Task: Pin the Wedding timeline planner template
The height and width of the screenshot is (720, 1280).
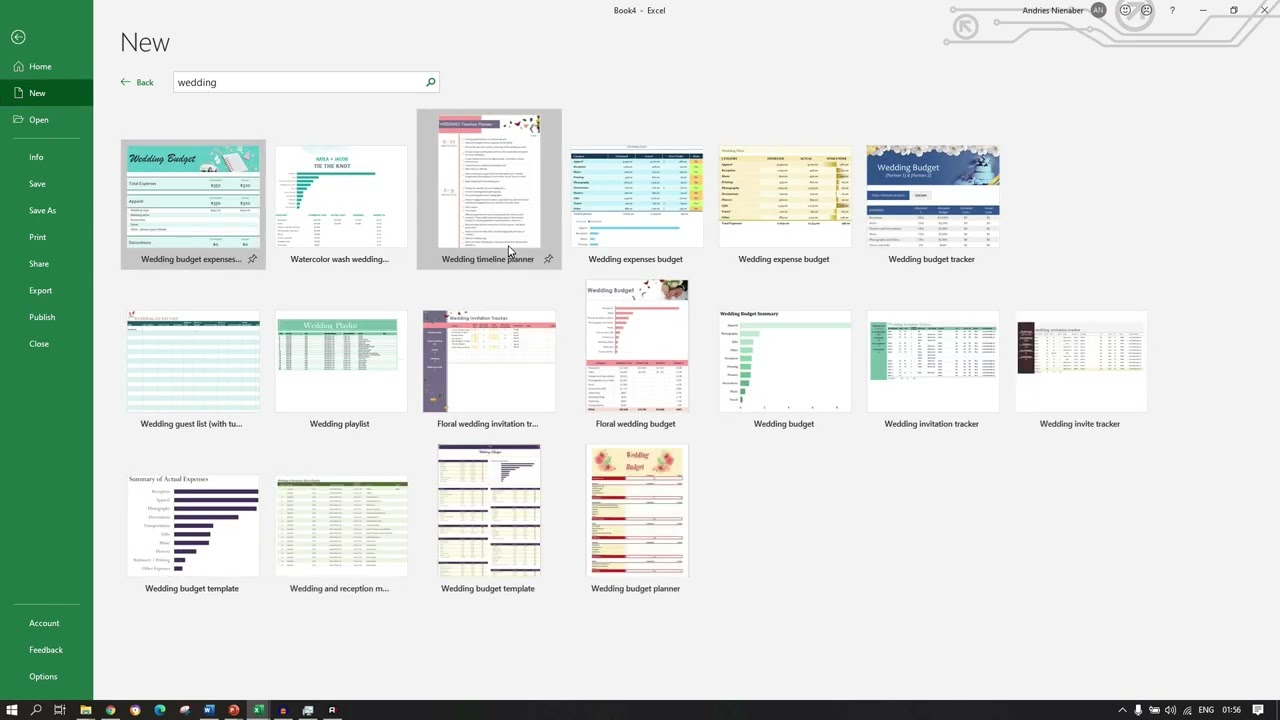Action: pyautogui.click(x=548, y=259)
